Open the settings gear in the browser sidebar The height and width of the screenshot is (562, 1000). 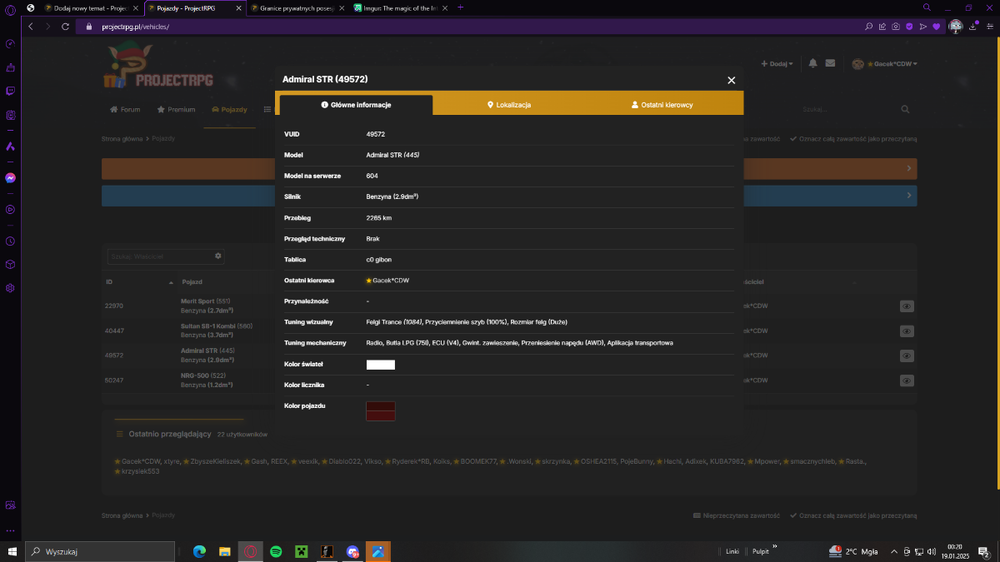click(x=10, y=288)
